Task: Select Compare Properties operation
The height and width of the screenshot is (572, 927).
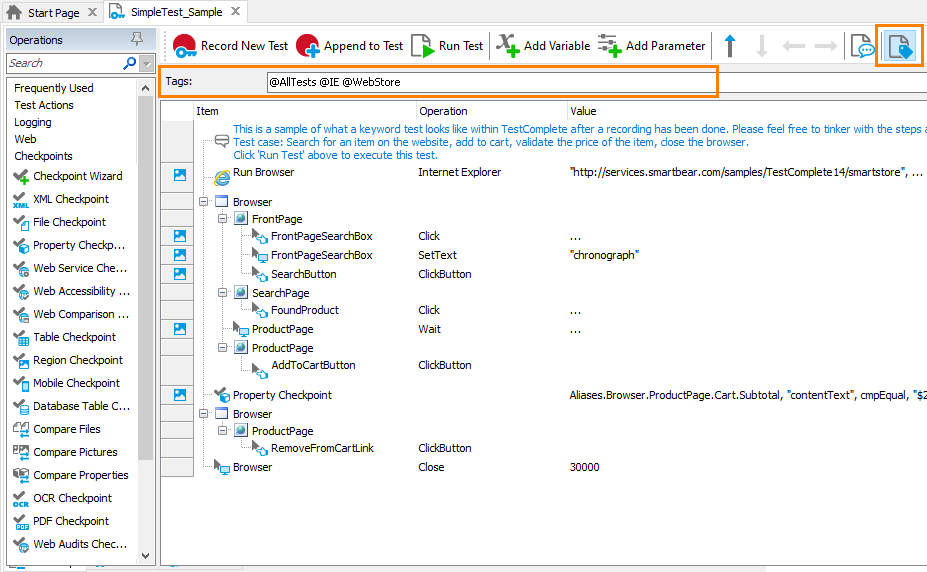Action: pyautogui.click(x=71, y=476)
